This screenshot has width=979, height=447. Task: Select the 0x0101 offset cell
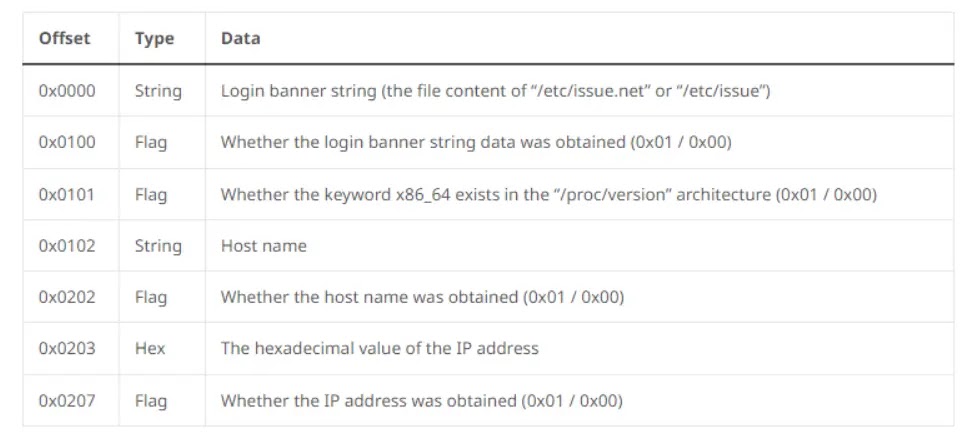[67, 194]
